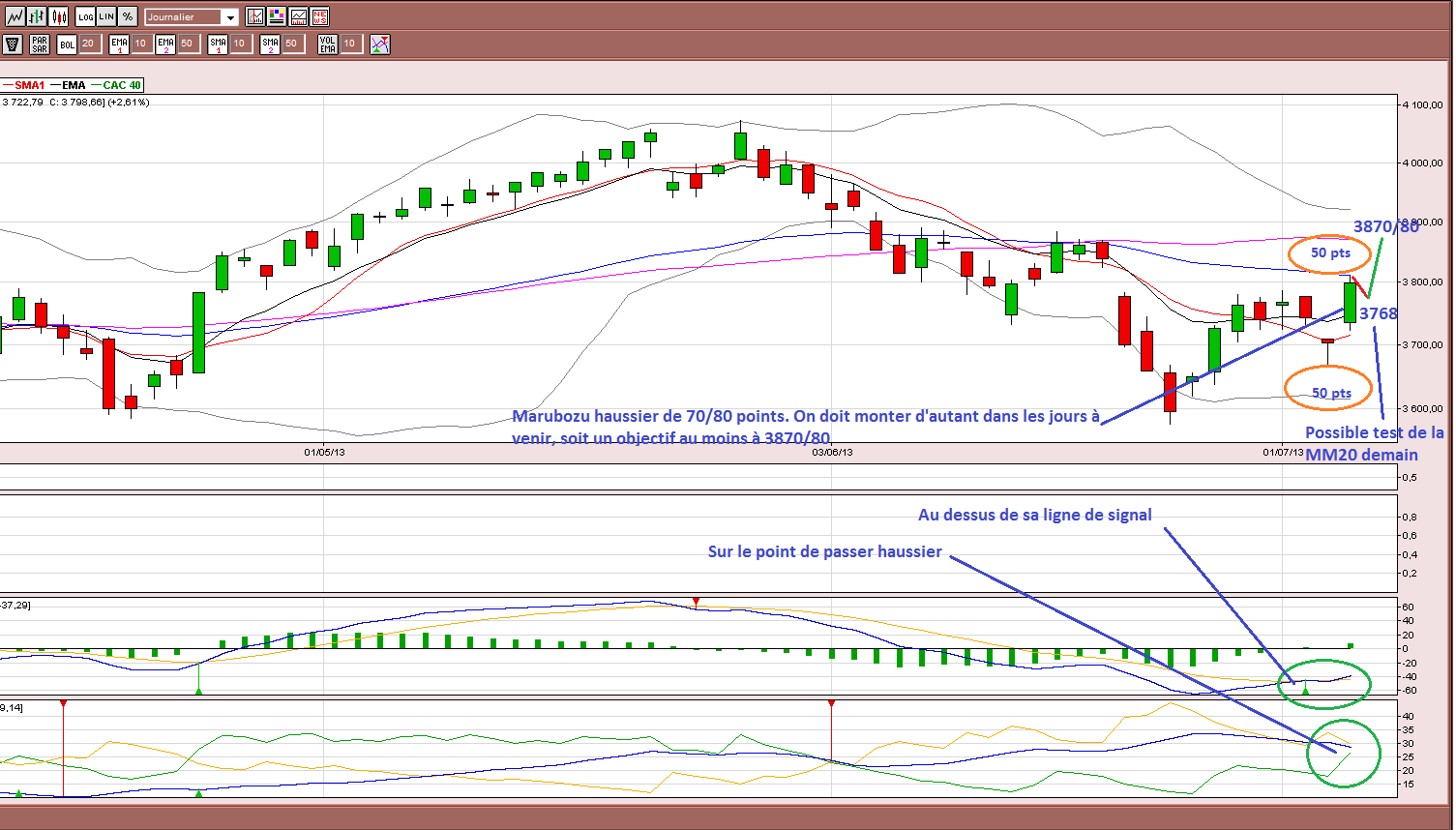Click the EMA legend label
This screenshot has width=1456, height=830.
74,85
